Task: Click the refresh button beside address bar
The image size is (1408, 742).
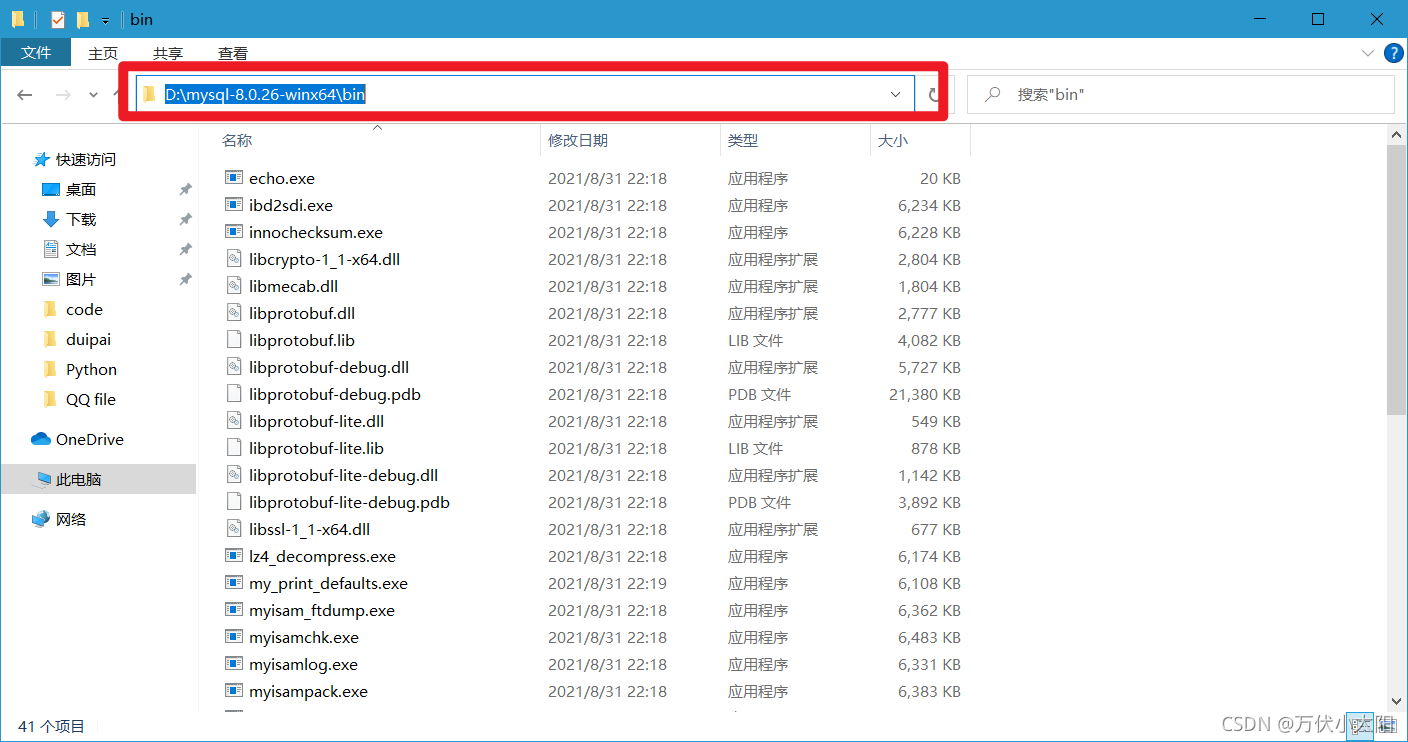Action: click(934, 94)
